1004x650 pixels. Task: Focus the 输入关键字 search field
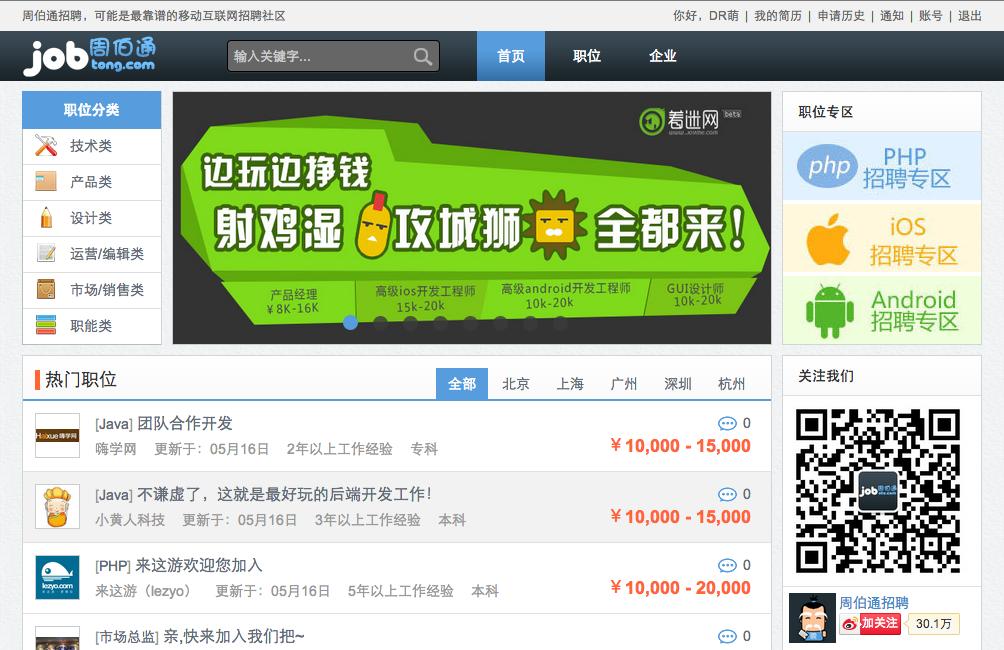320,56
